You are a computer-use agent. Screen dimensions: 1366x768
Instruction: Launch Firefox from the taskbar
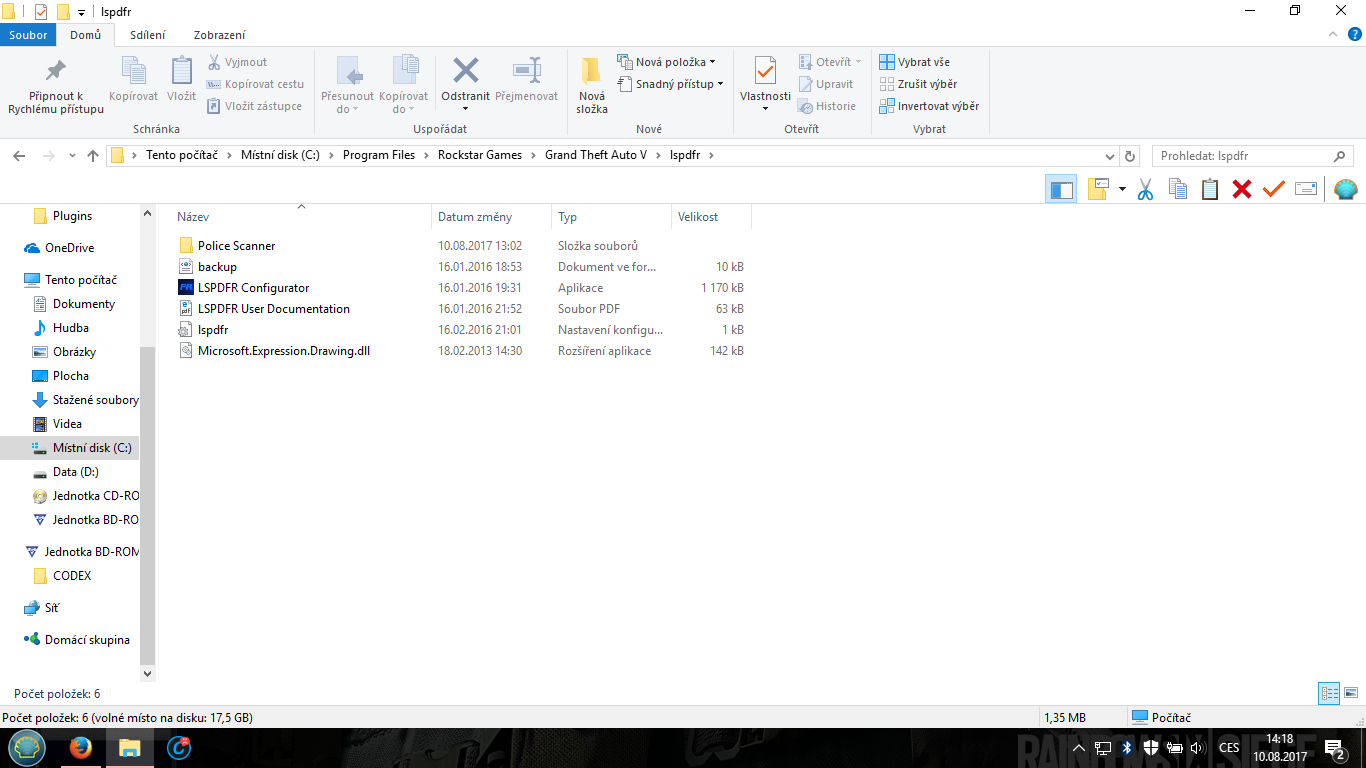81,747
